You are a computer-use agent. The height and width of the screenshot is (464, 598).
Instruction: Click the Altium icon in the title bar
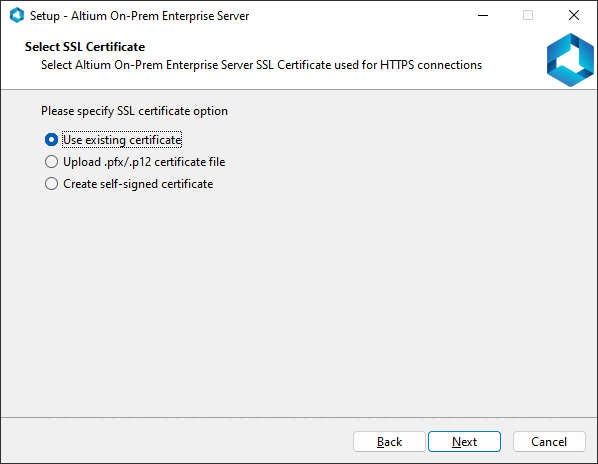pos(17,16)
